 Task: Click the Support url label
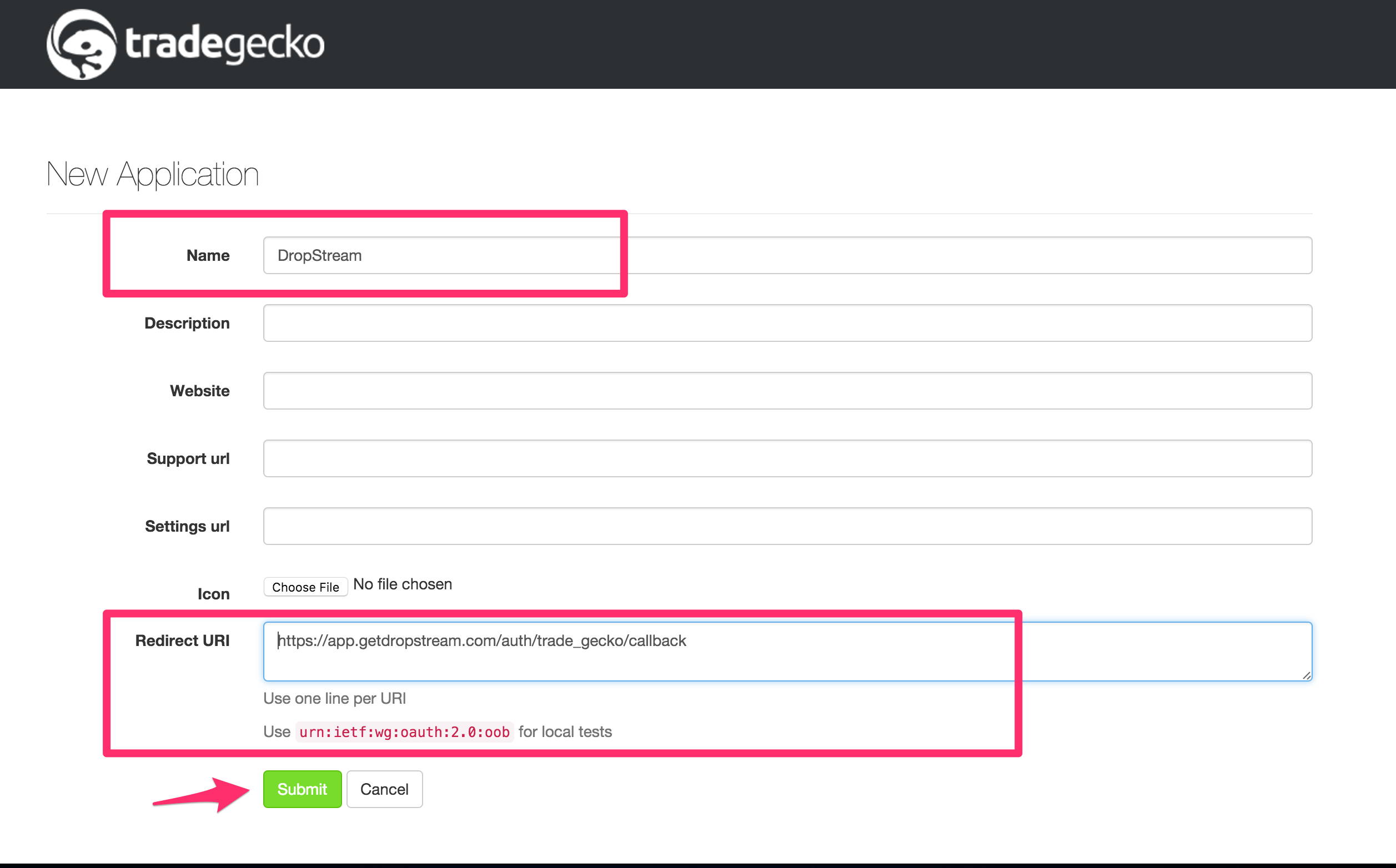click(x=188, y=458)
